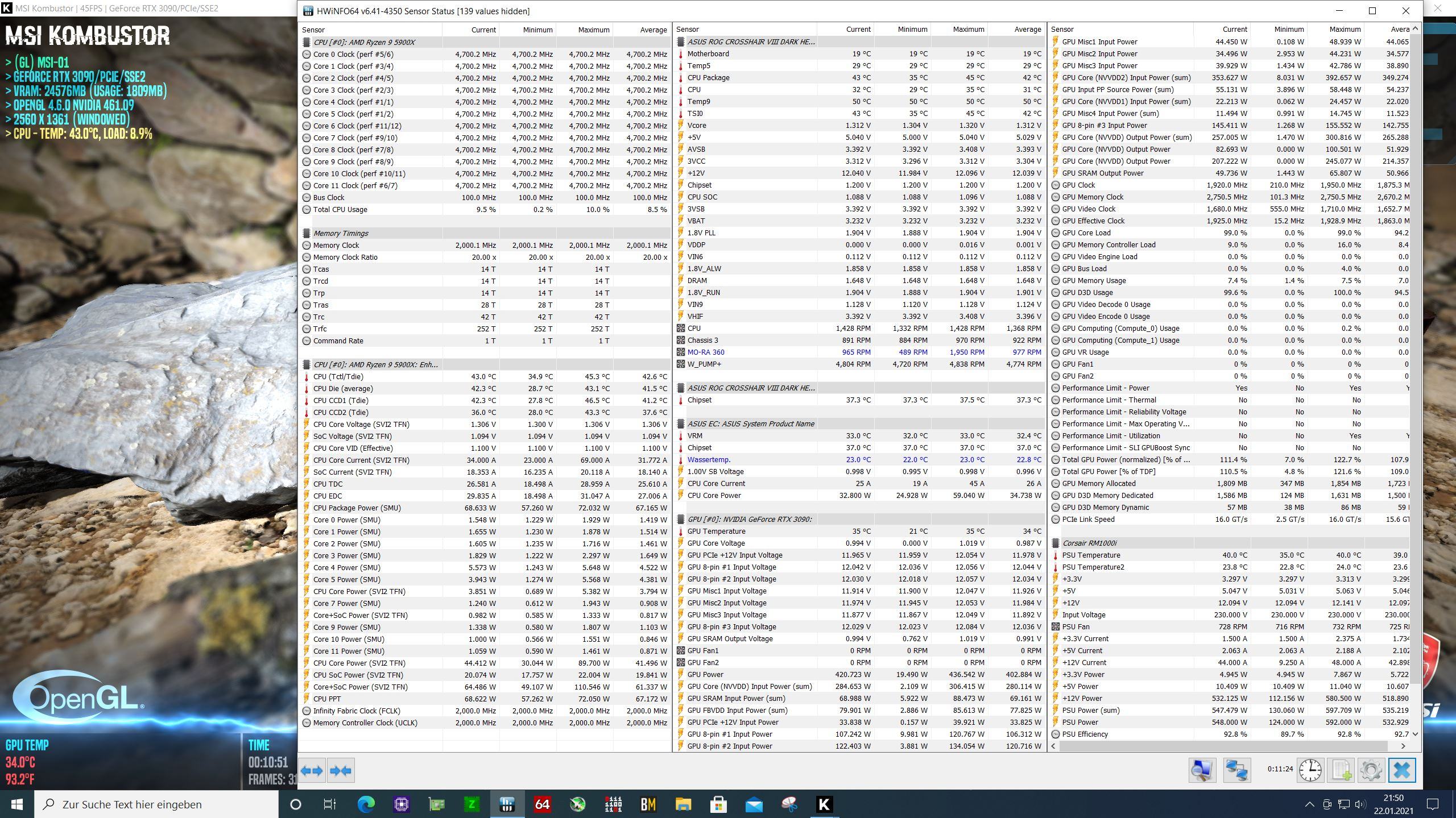Click the shrink columns arrows button
Screen dimensions: 1456x818
click(341, 771)
